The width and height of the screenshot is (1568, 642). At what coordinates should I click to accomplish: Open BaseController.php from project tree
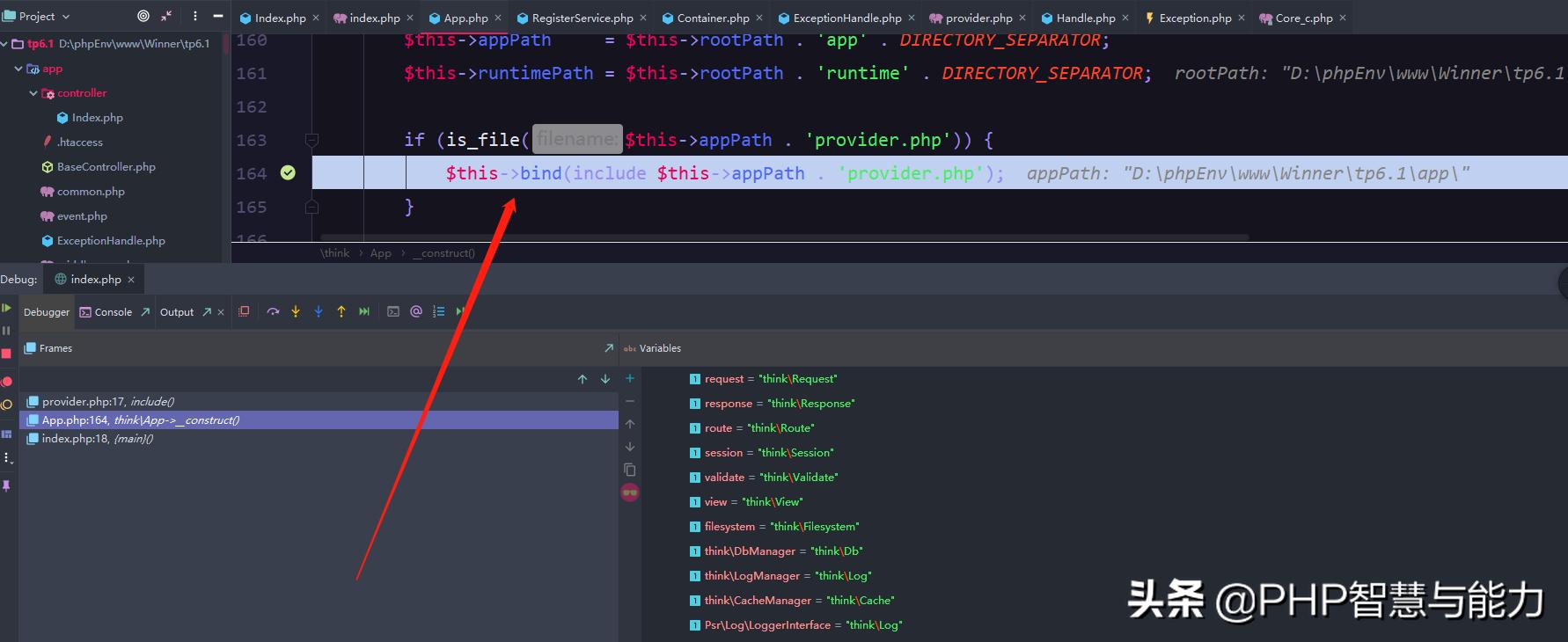coord(106,167)
